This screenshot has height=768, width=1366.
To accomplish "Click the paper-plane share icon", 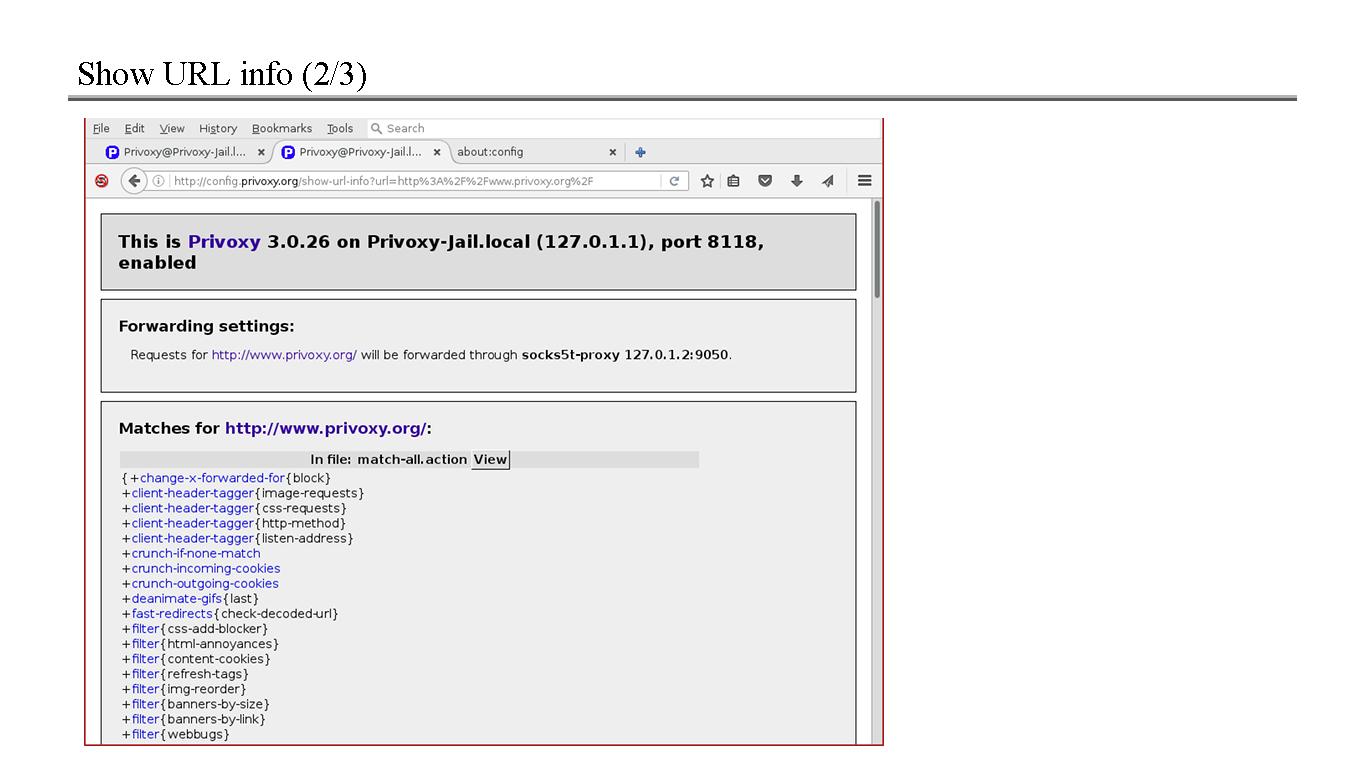I will (x=828, y=181).
